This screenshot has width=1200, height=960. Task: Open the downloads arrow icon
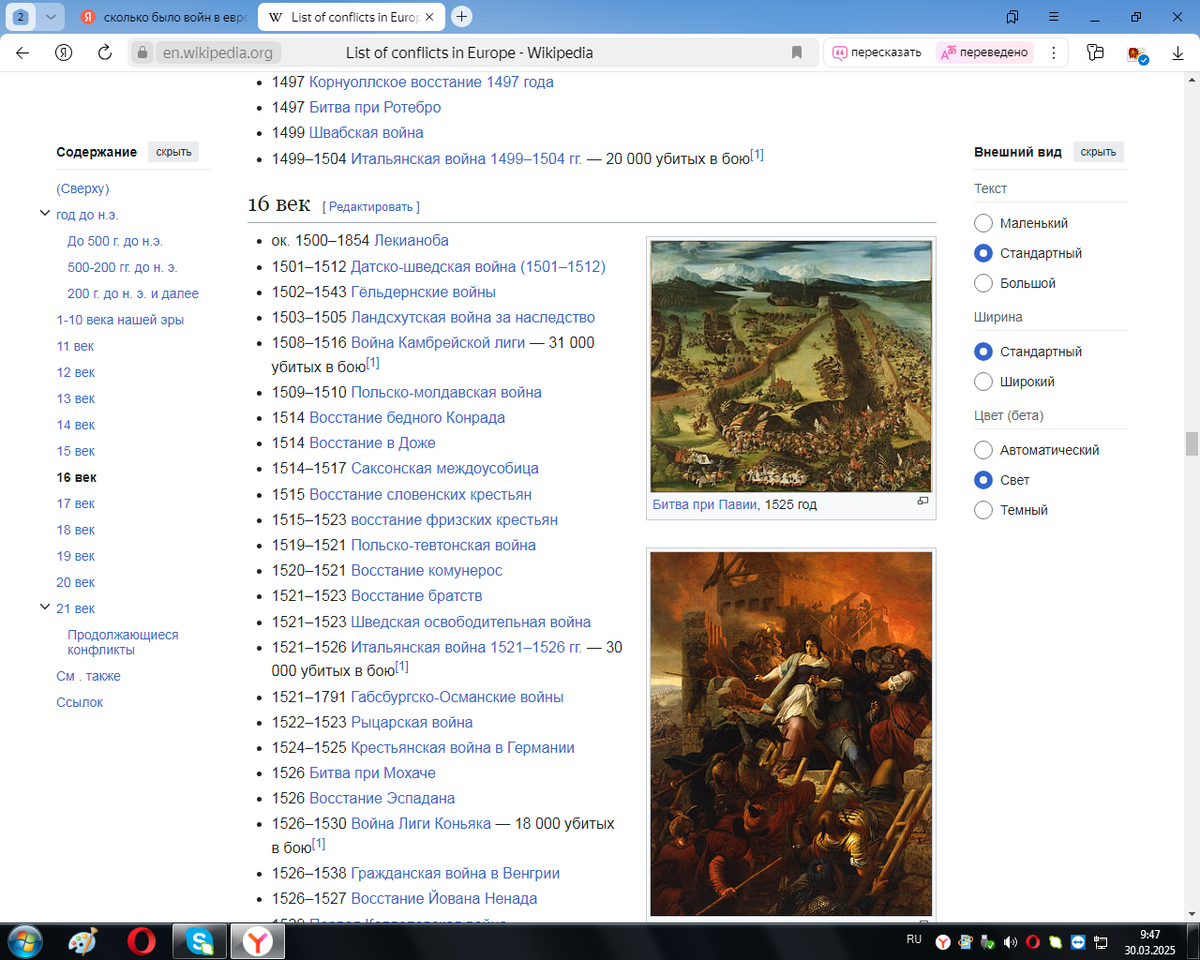1177,53
